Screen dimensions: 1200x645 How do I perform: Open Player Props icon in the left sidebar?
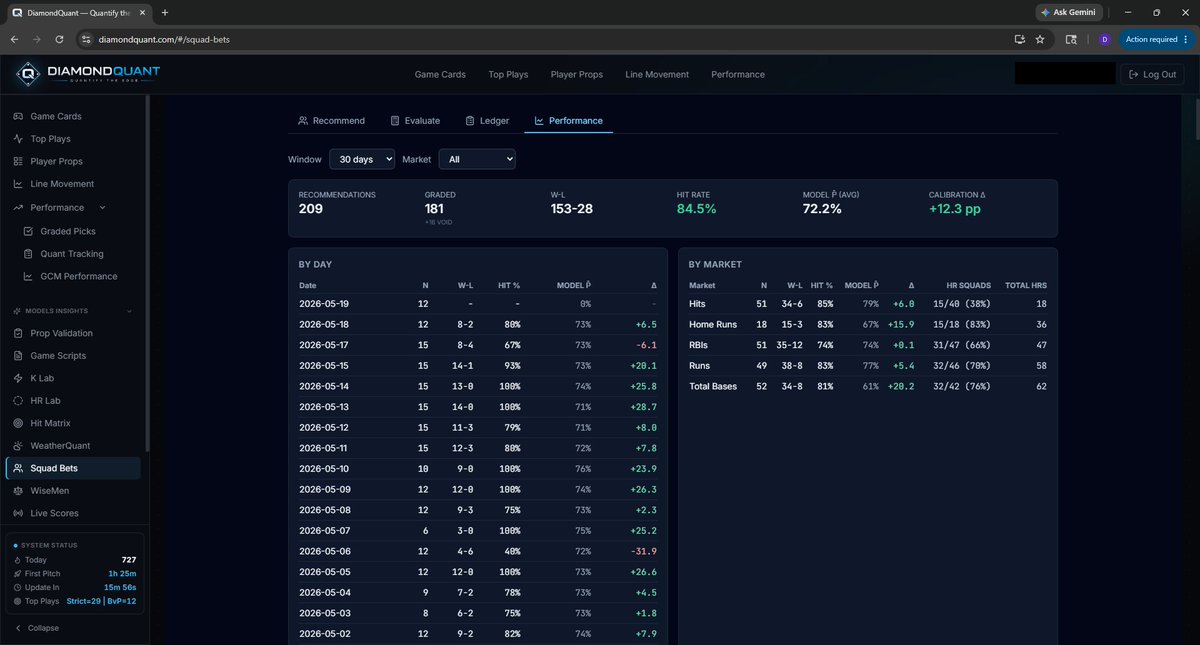click(x=18, y=161)
